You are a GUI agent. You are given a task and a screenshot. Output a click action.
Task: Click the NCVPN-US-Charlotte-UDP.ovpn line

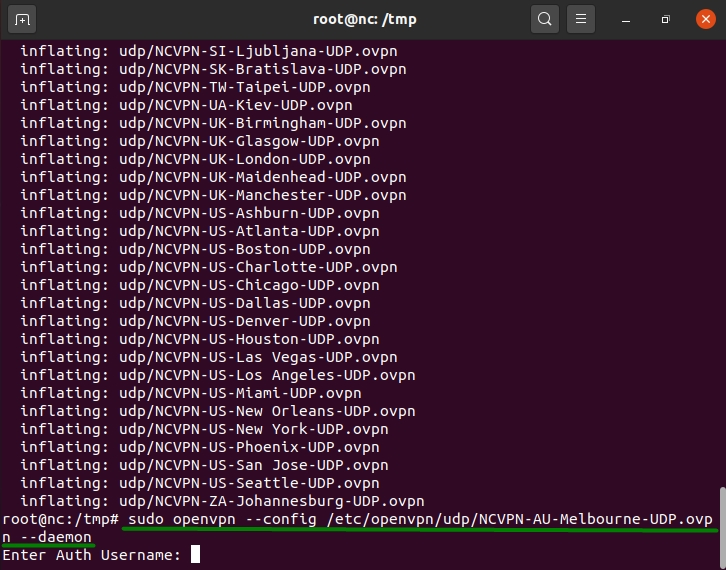pos(209,267)
